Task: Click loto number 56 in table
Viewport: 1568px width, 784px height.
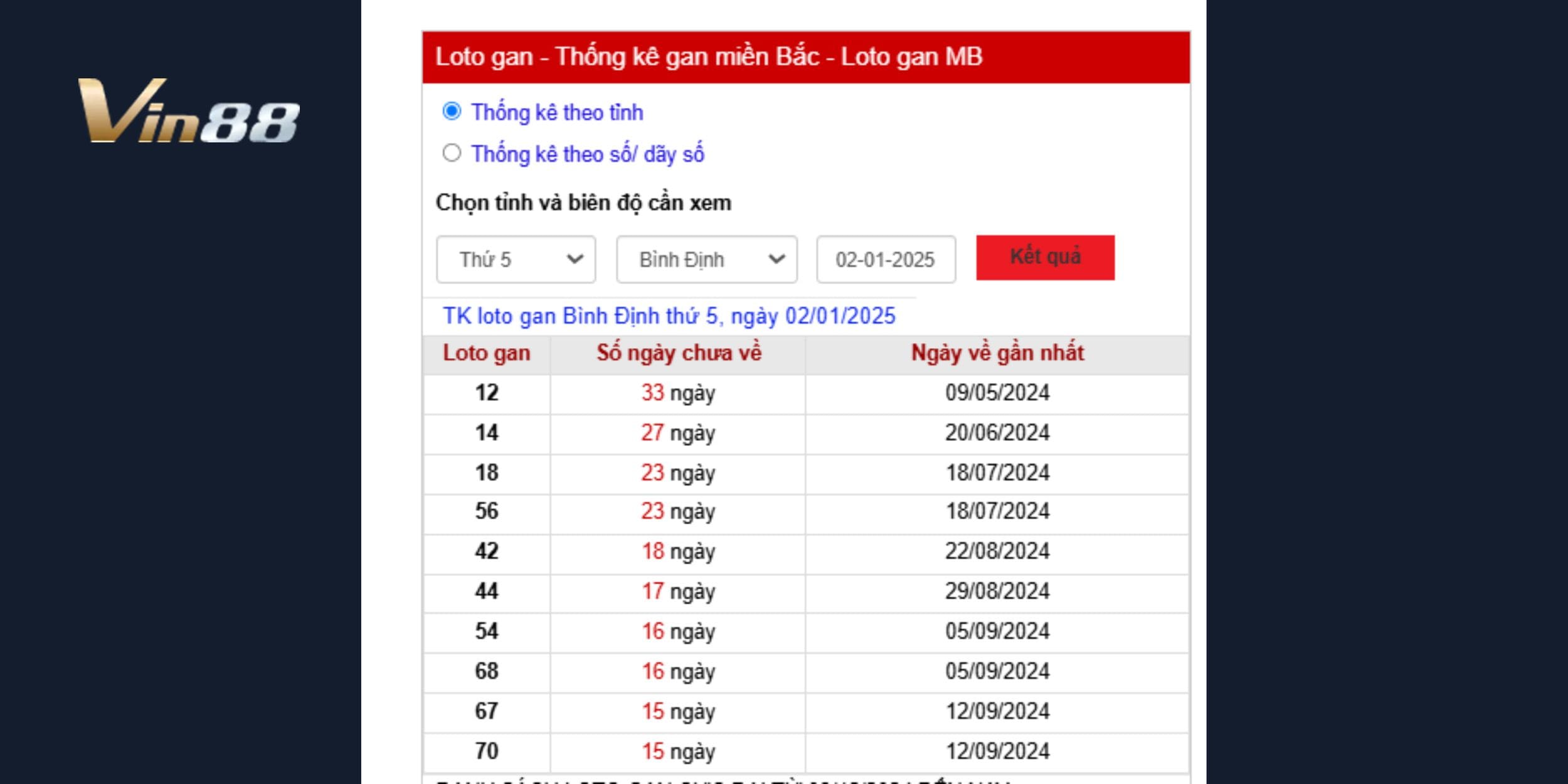Action: click(487, 511)
